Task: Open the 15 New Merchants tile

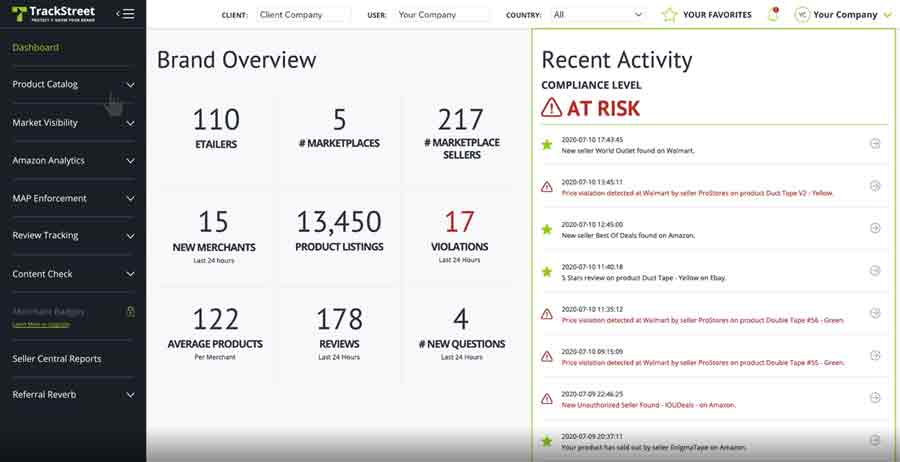Action: 215,236
